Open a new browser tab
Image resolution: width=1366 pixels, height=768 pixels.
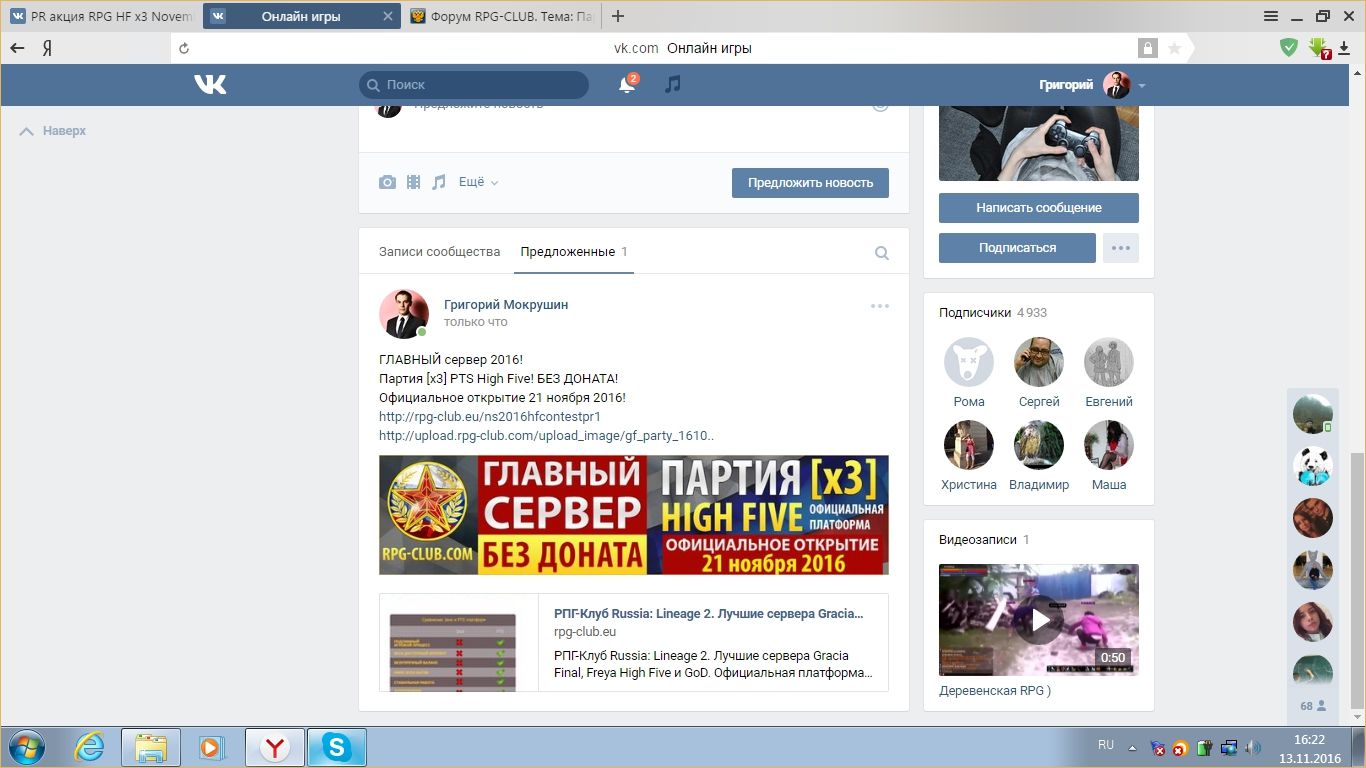click(618, 16)
